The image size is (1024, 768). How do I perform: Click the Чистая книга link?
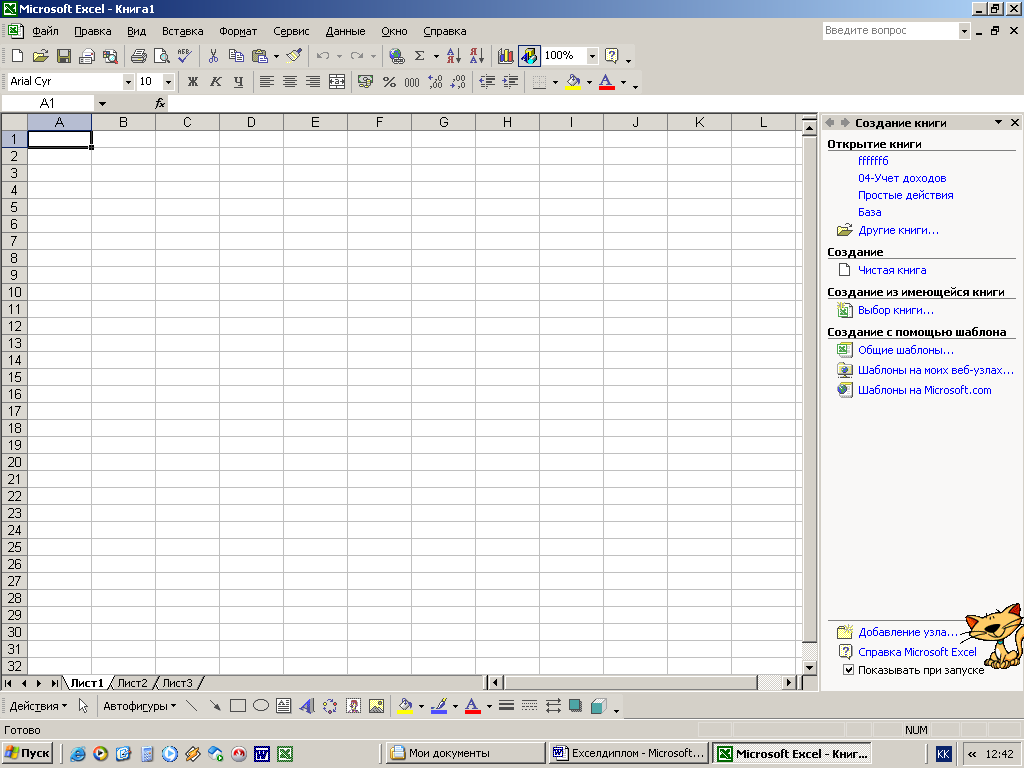pyautogui.click(x=891, y=270)
